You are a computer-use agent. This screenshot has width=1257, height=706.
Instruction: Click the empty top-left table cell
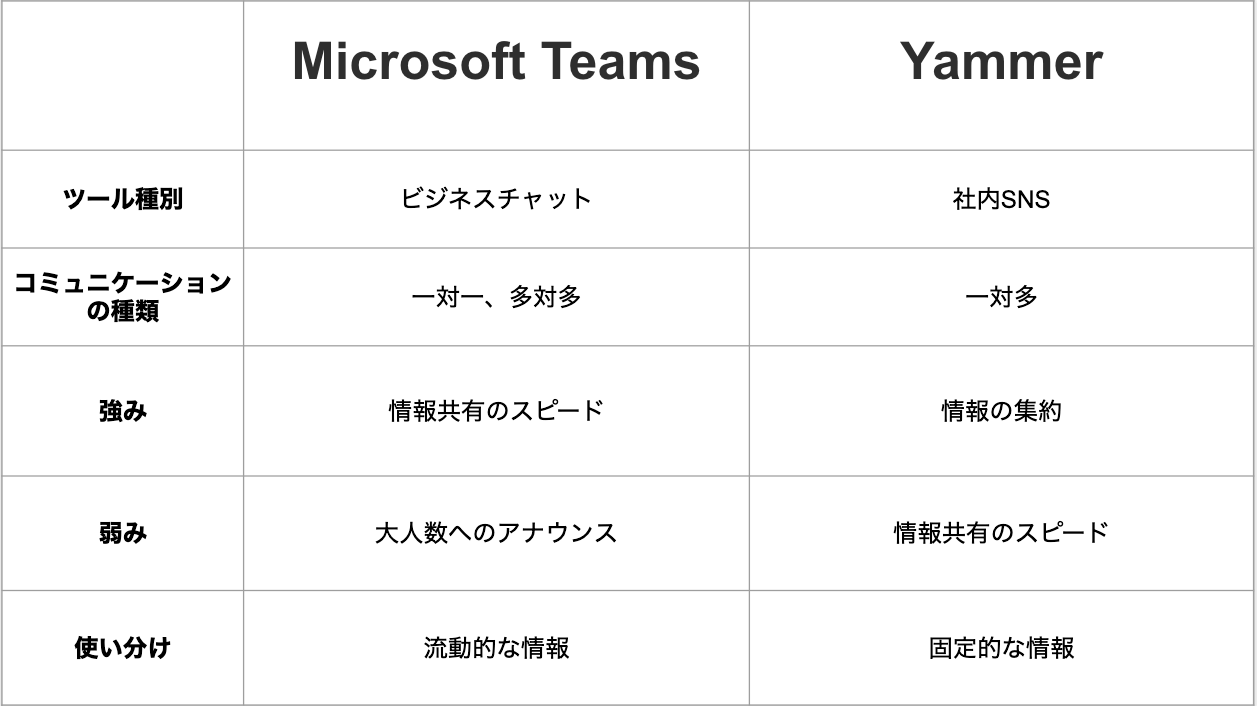[x=122, y=76]
